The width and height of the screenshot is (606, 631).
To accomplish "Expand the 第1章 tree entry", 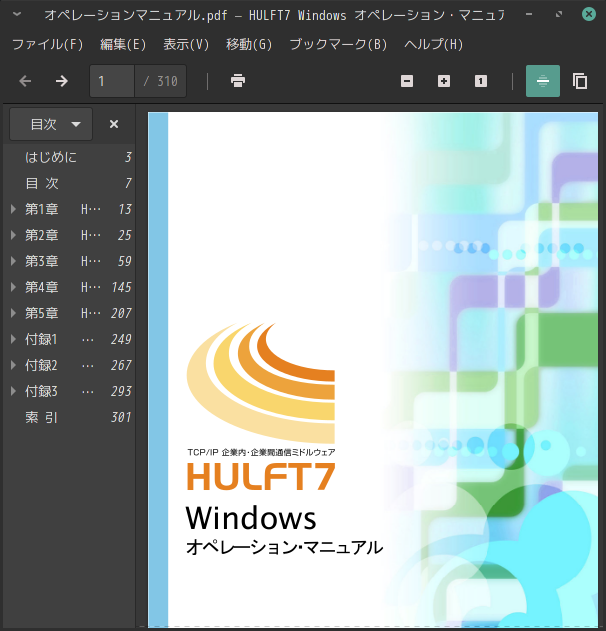I will (x=13, y=209).
